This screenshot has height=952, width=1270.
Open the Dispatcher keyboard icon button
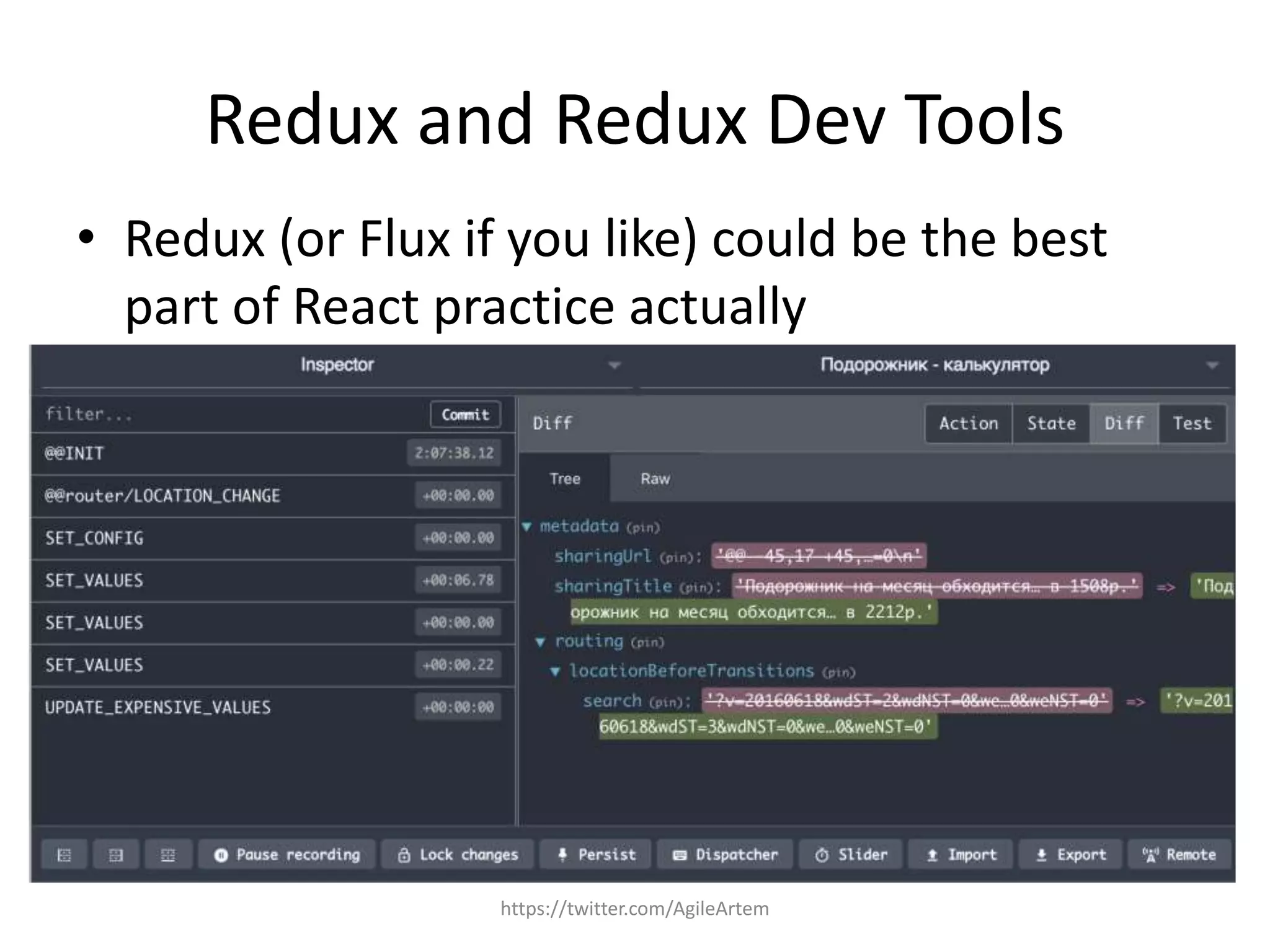[x=725, y=855]
